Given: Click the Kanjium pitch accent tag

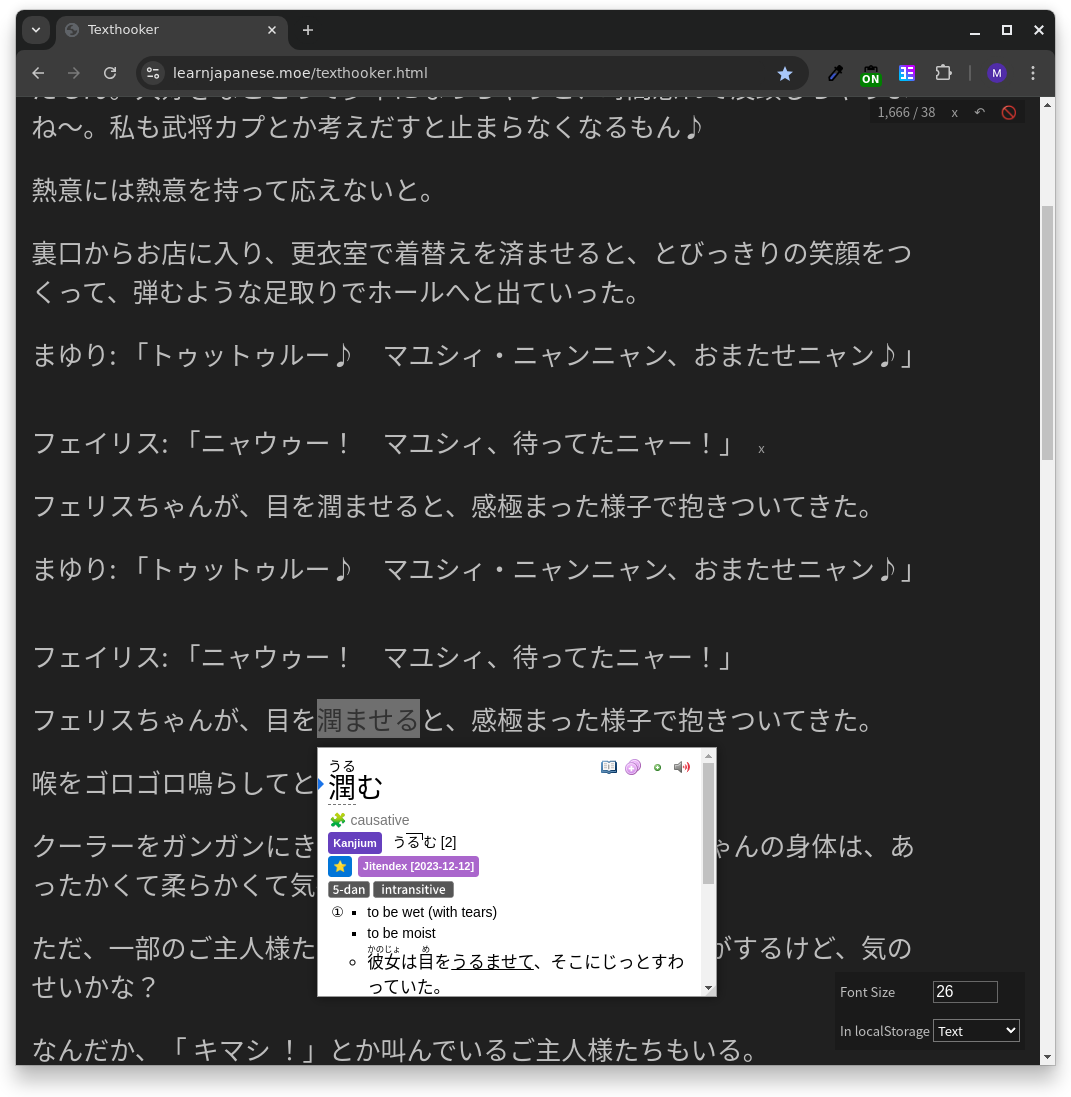Looking at the screenshot, I should pyautogui.click(x=355, y=843).
